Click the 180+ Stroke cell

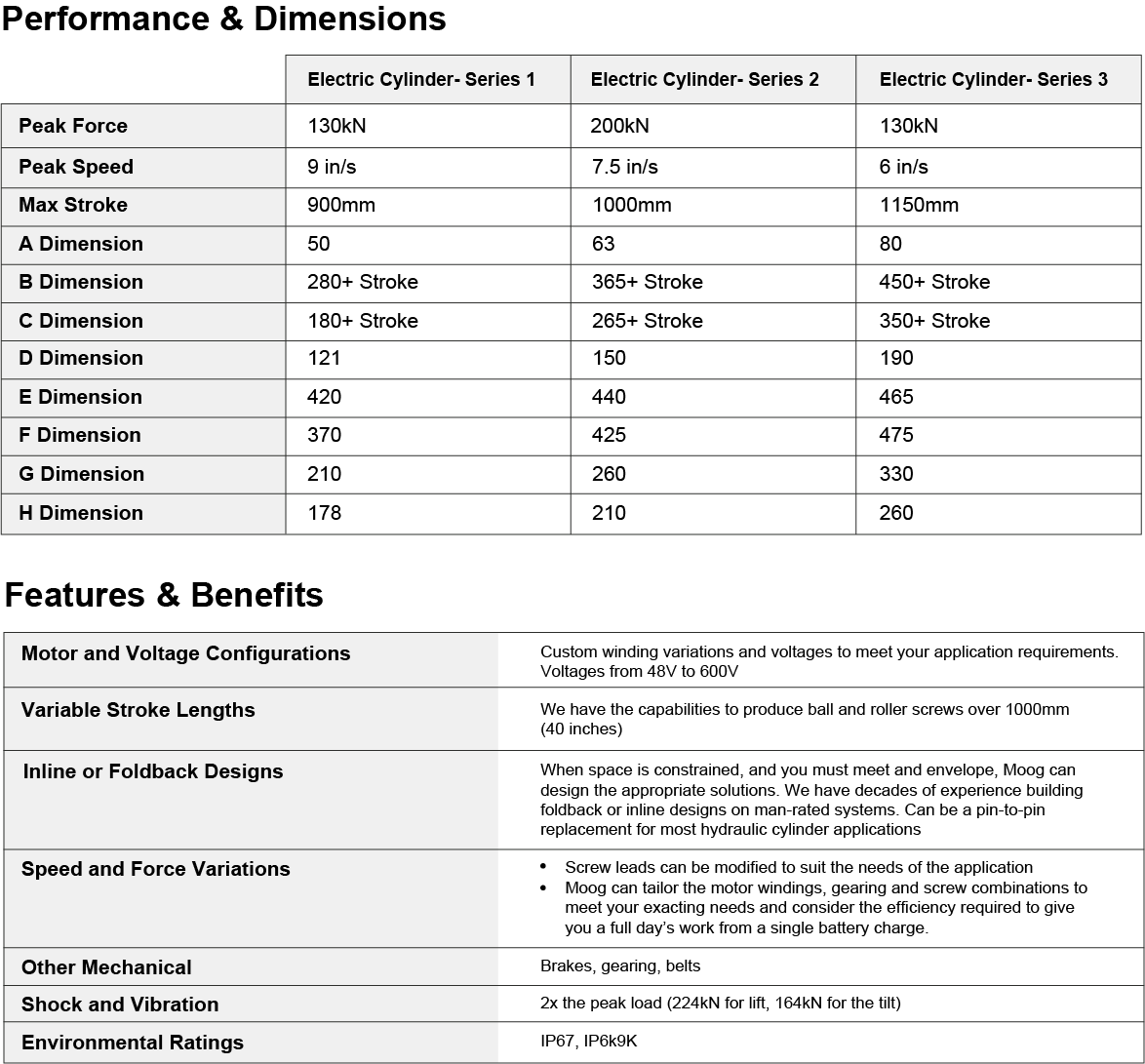click(x=363, y=321)
